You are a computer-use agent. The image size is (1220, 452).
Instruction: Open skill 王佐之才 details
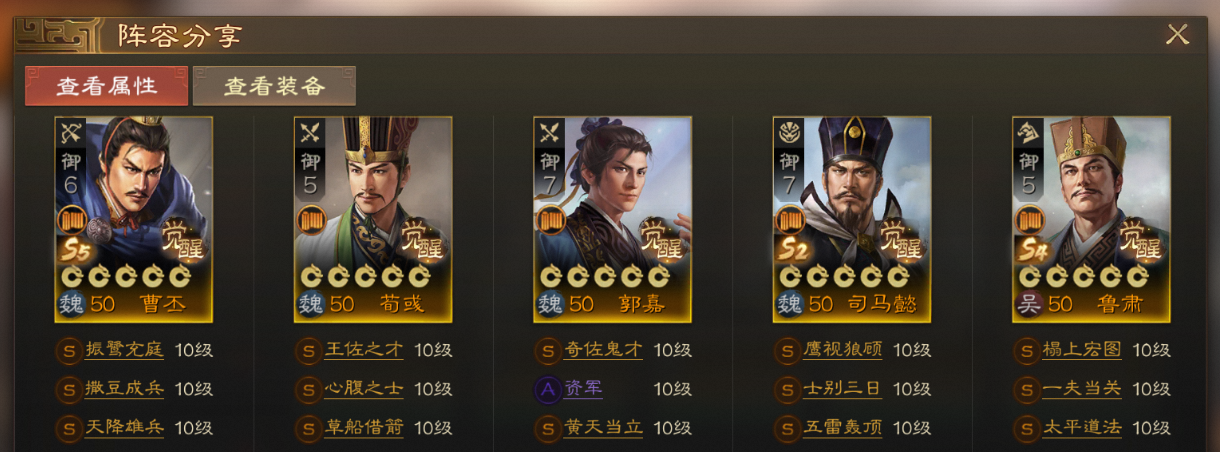click(365, 351)
